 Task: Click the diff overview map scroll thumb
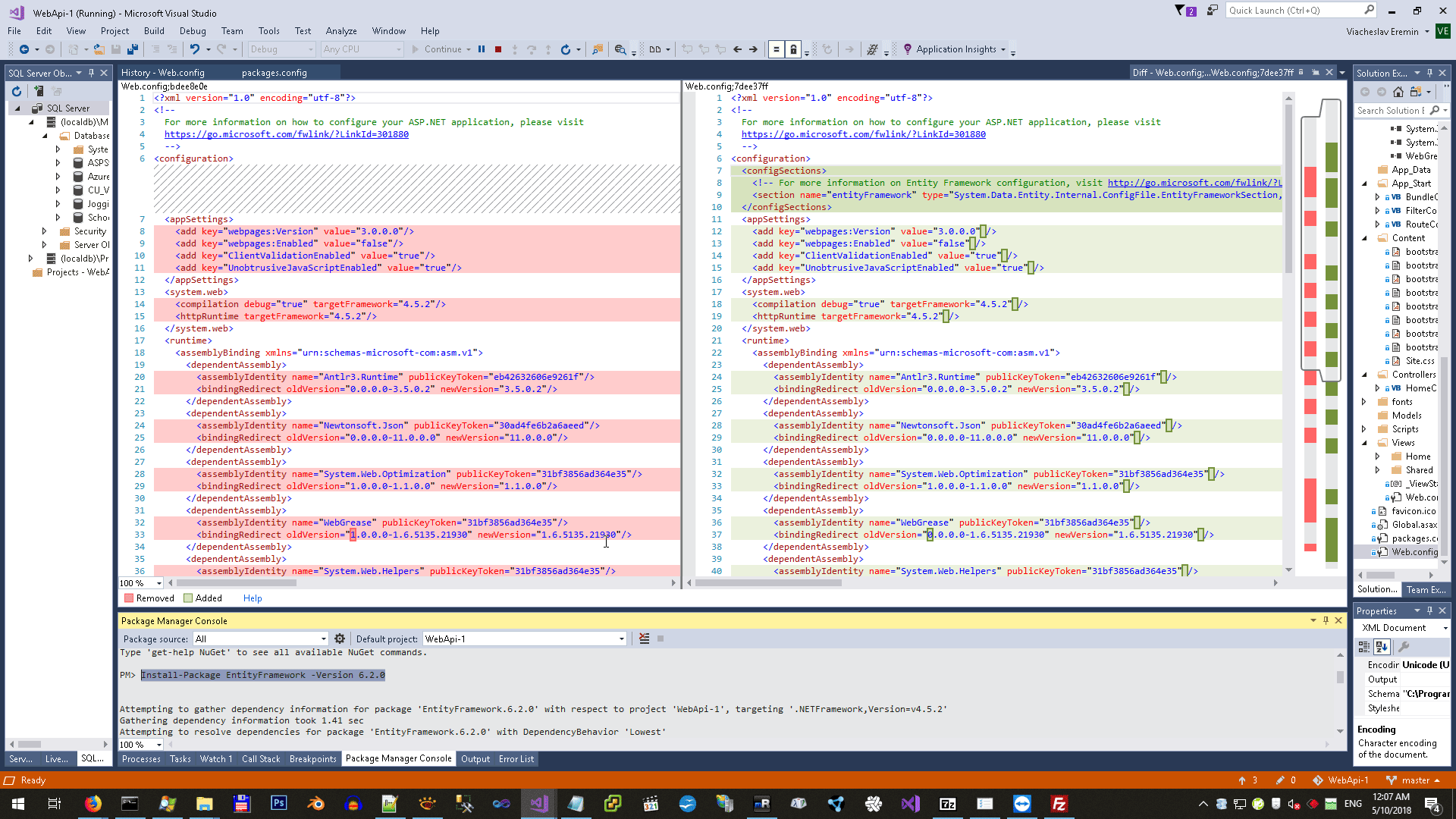coord(1321,241)
